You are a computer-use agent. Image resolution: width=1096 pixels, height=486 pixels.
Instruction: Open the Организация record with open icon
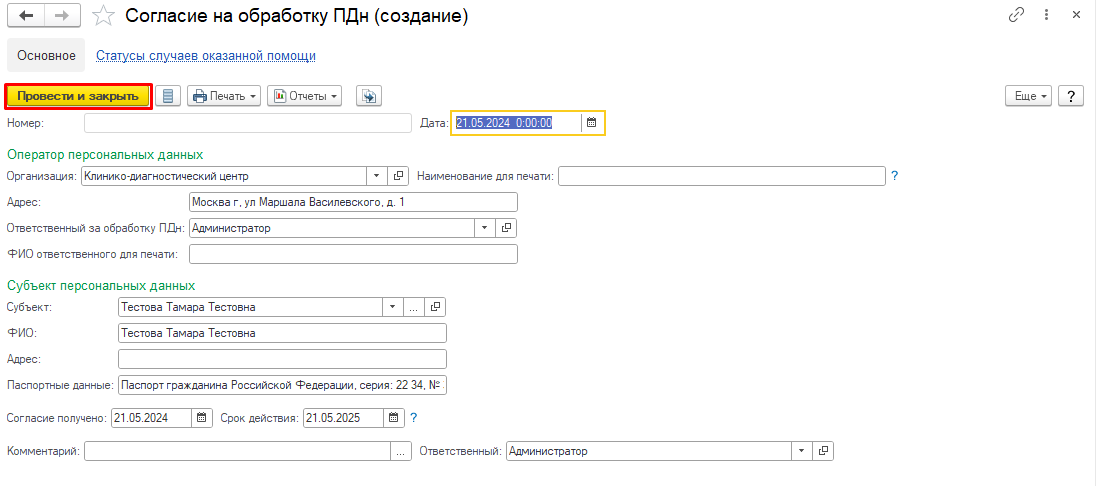click(x=398, y=176)
